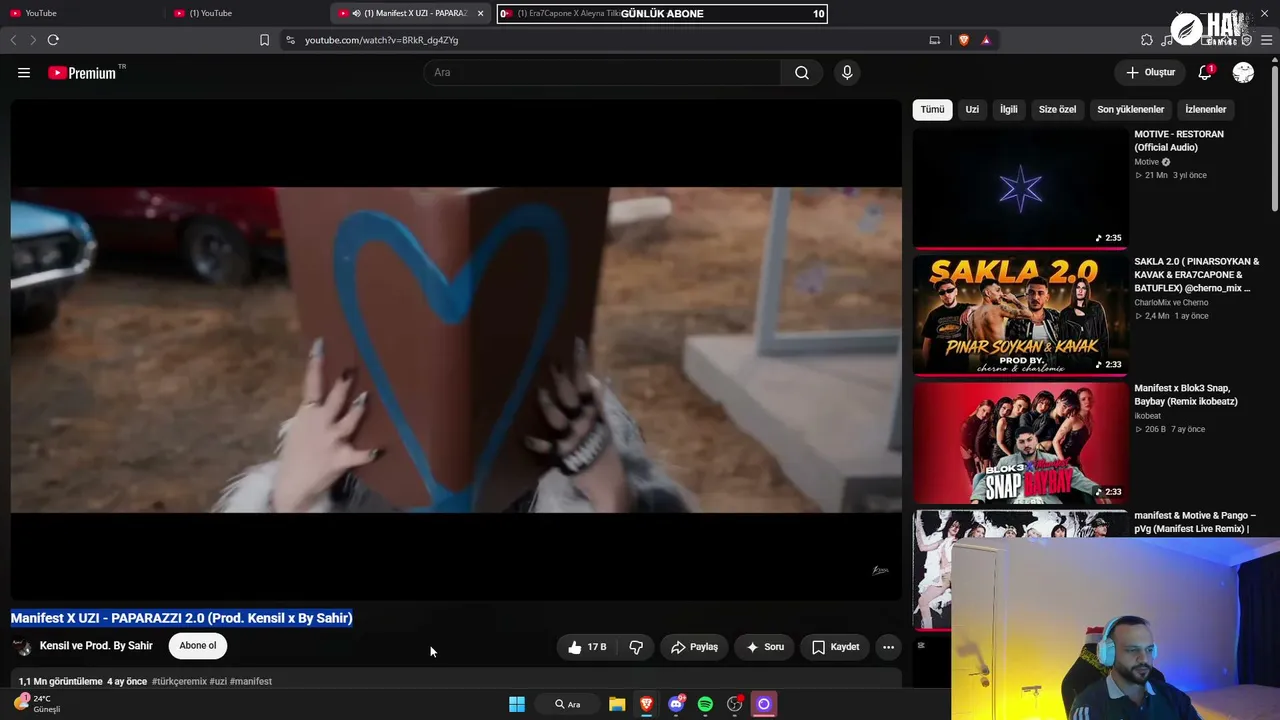The image size is (1280, 720).
Task: Open MOTIVE - RESTORAN video thumbnail
Action: [1020, 188]
